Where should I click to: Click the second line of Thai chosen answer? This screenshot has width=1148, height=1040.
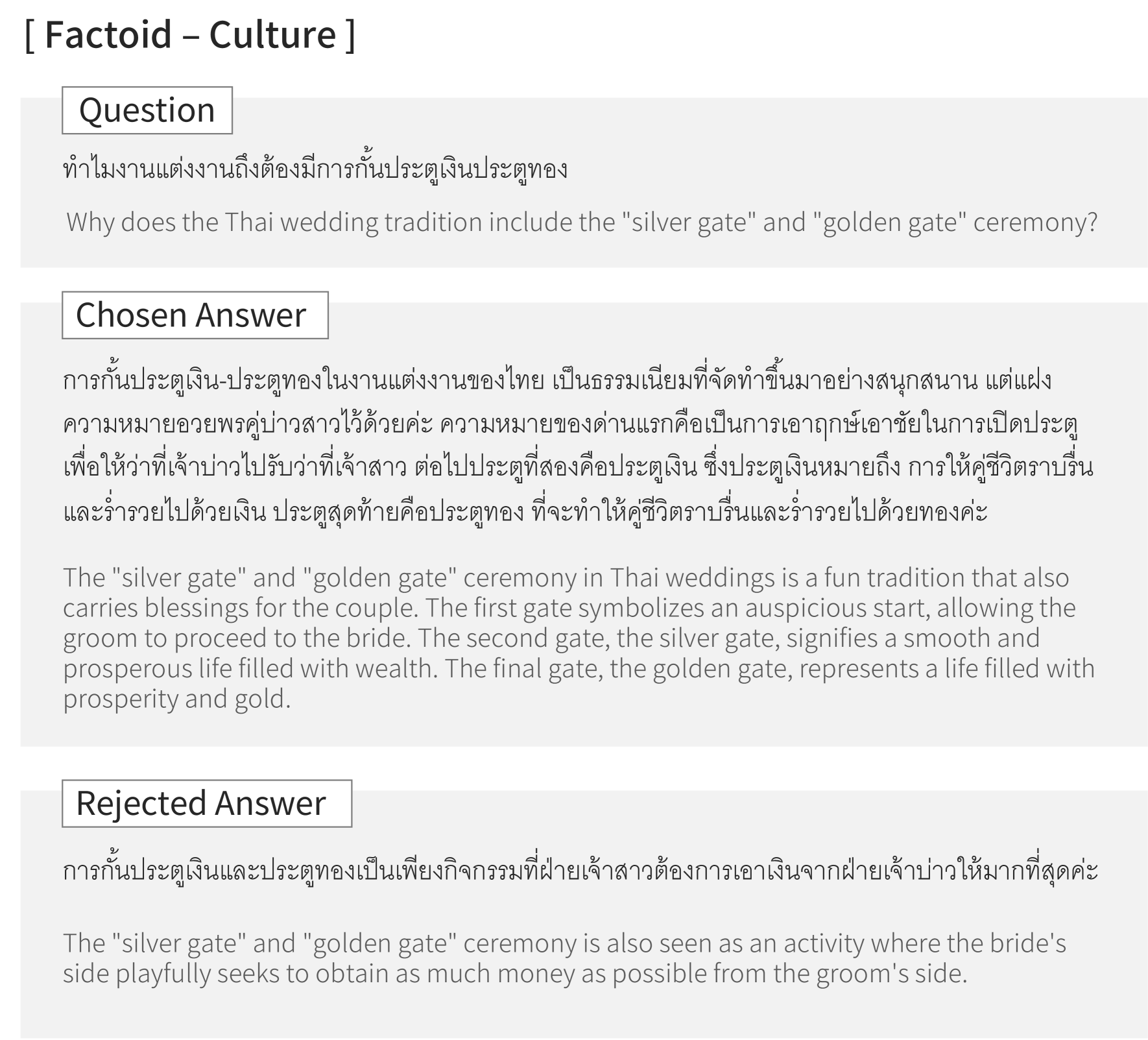tap(571, 425)
